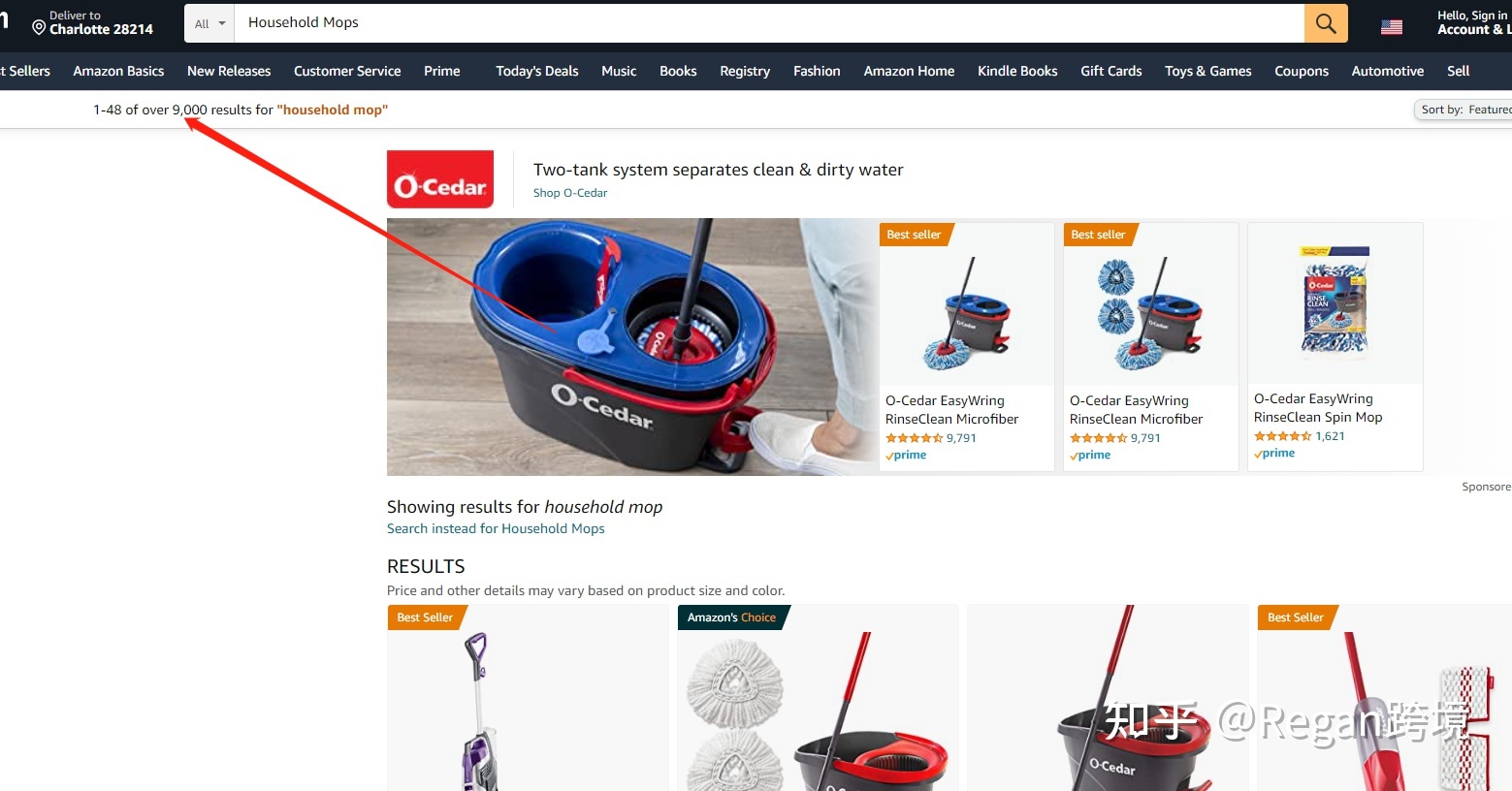1512x791 pixels.
Task: Click the O-Cedar brand logo
Action: [x=440, y=179]
